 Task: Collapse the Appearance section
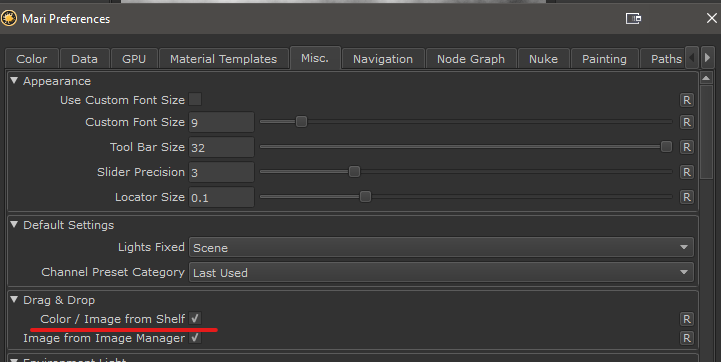[14, 80]
